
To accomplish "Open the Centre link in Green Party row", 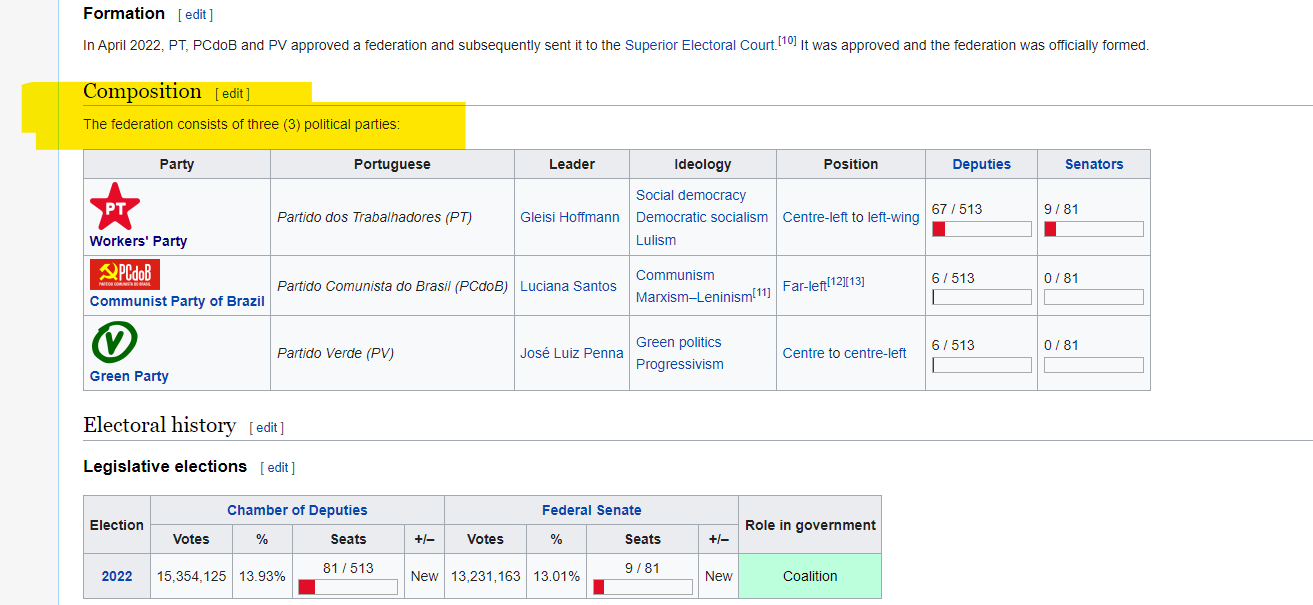I will point(803,353).
